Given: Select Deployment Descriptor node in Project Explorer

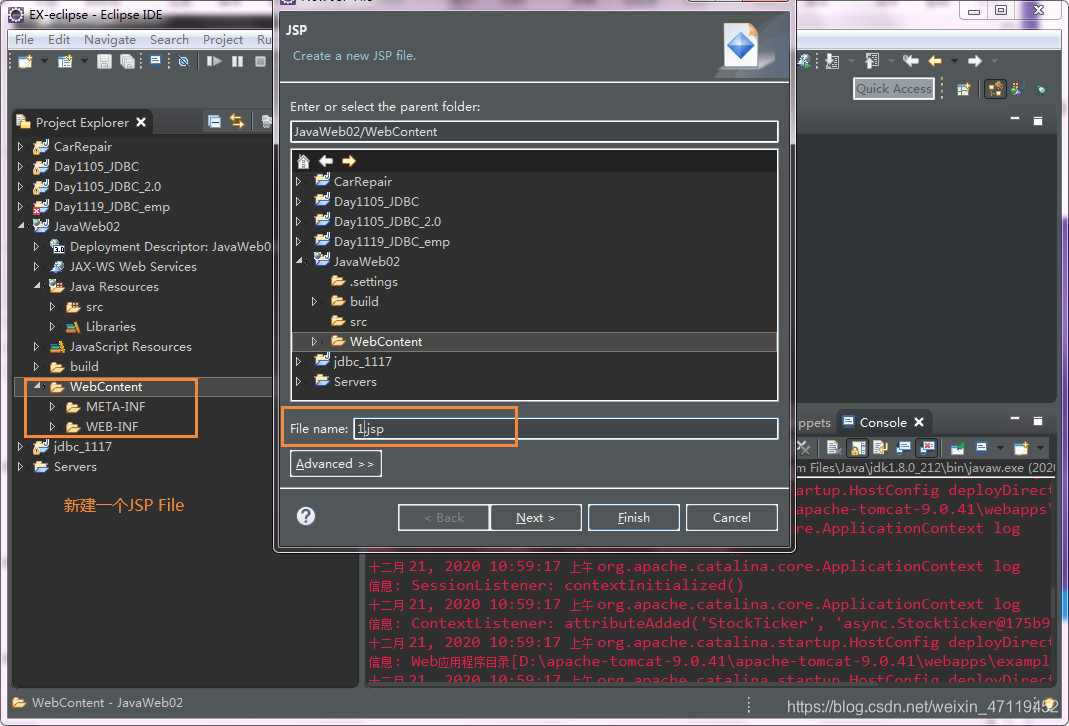Looking at the screenshot, I should tap(170, 247).
